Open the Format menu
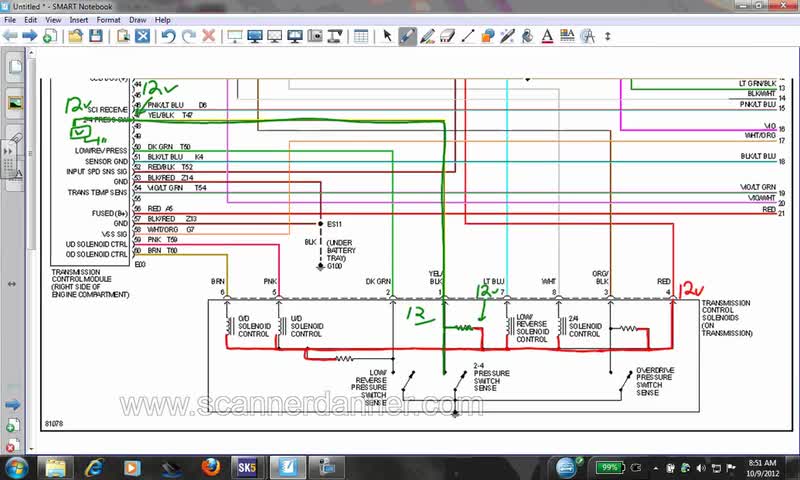The width and height of the screenshot is (800, 480). click(x=108, y=20)
